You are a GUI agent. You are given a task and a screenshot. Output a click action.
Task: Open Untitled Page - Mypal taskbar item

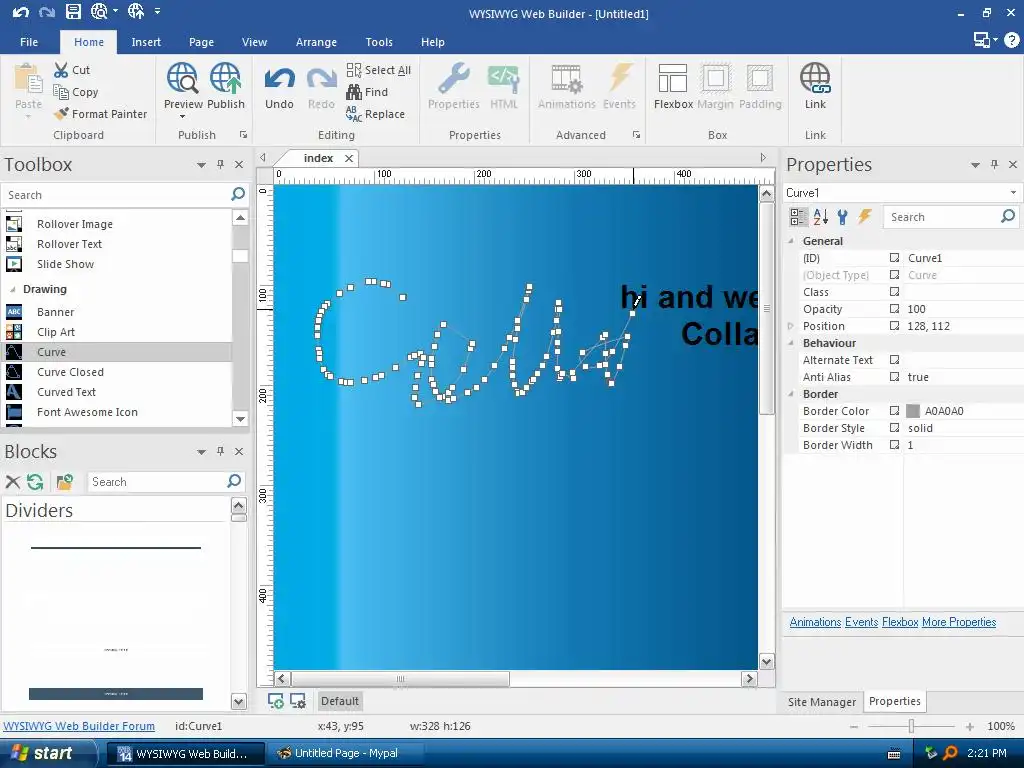(x=345, y=753)
